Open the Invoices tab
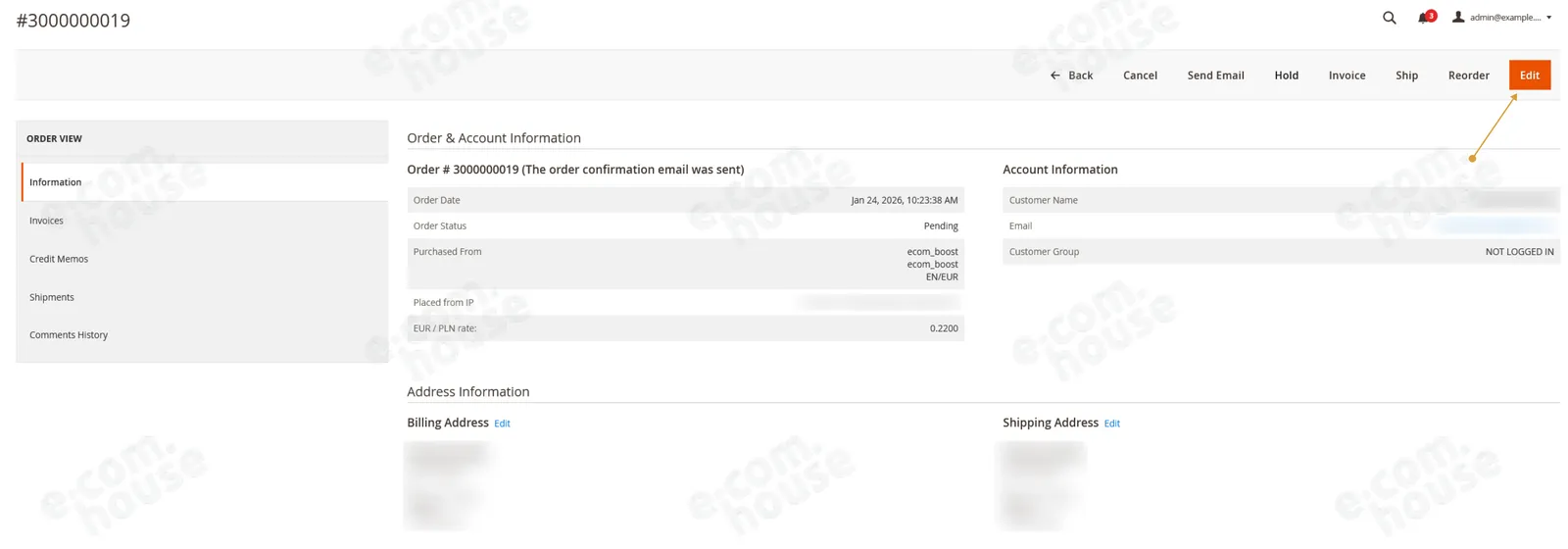 203,221
